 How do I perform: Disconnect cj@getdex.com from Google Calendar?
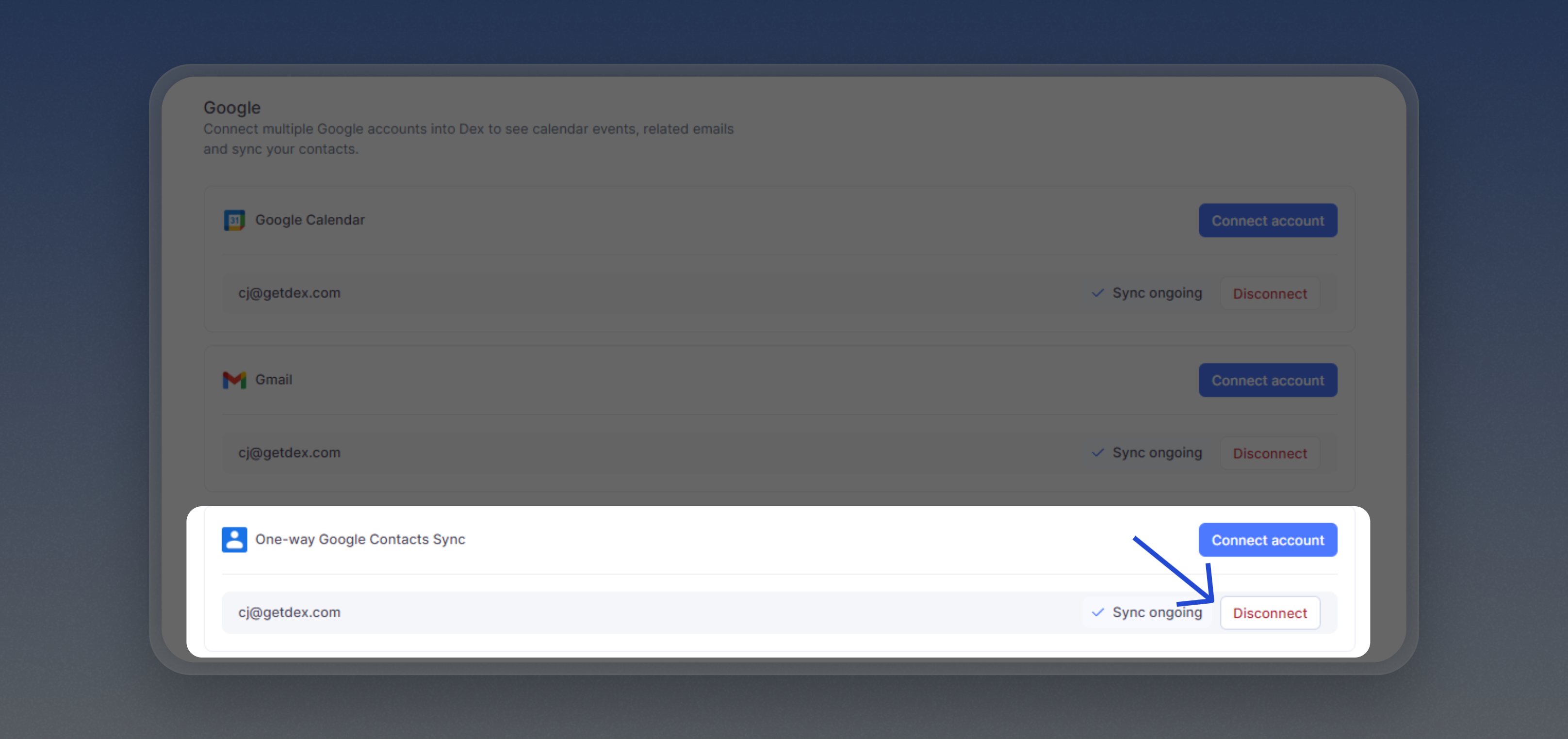1270,294
